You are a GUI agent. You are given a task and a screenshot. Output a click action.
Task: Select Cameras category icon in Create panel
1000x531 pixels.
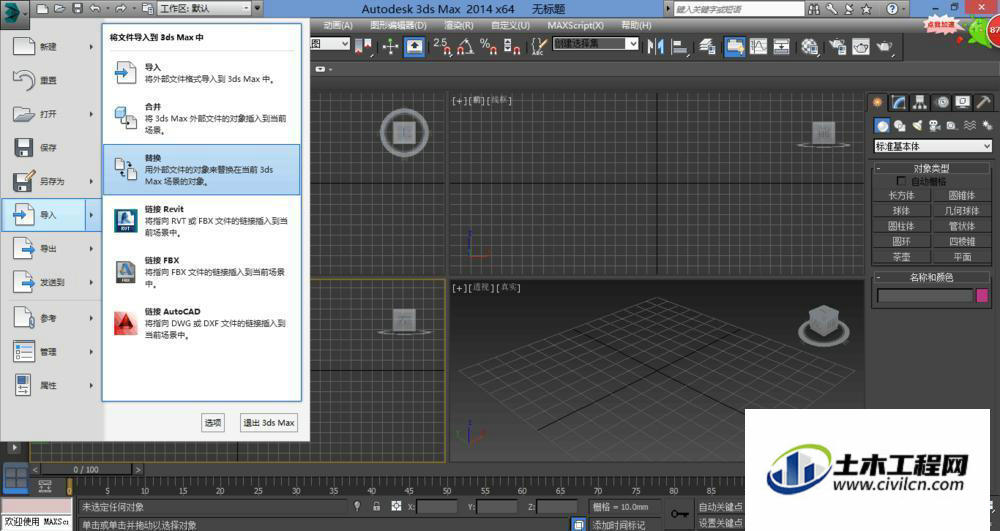(x=934, y=126)
